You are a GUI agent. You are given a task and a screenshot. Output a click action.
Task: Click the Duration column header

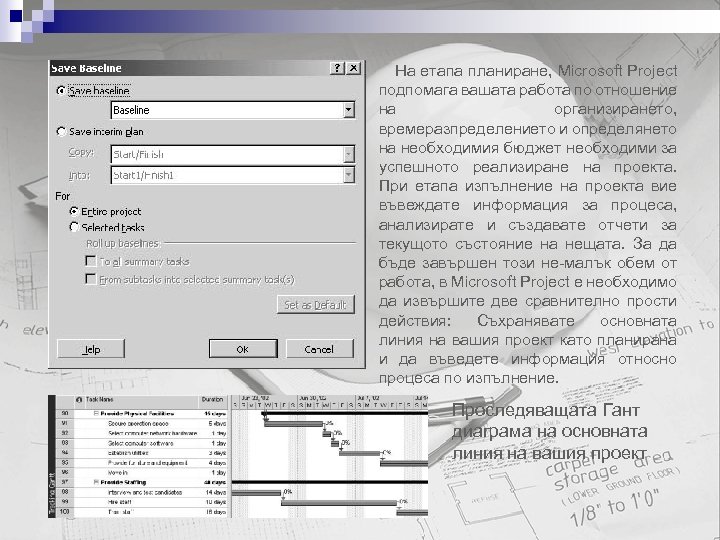point(213,400)
